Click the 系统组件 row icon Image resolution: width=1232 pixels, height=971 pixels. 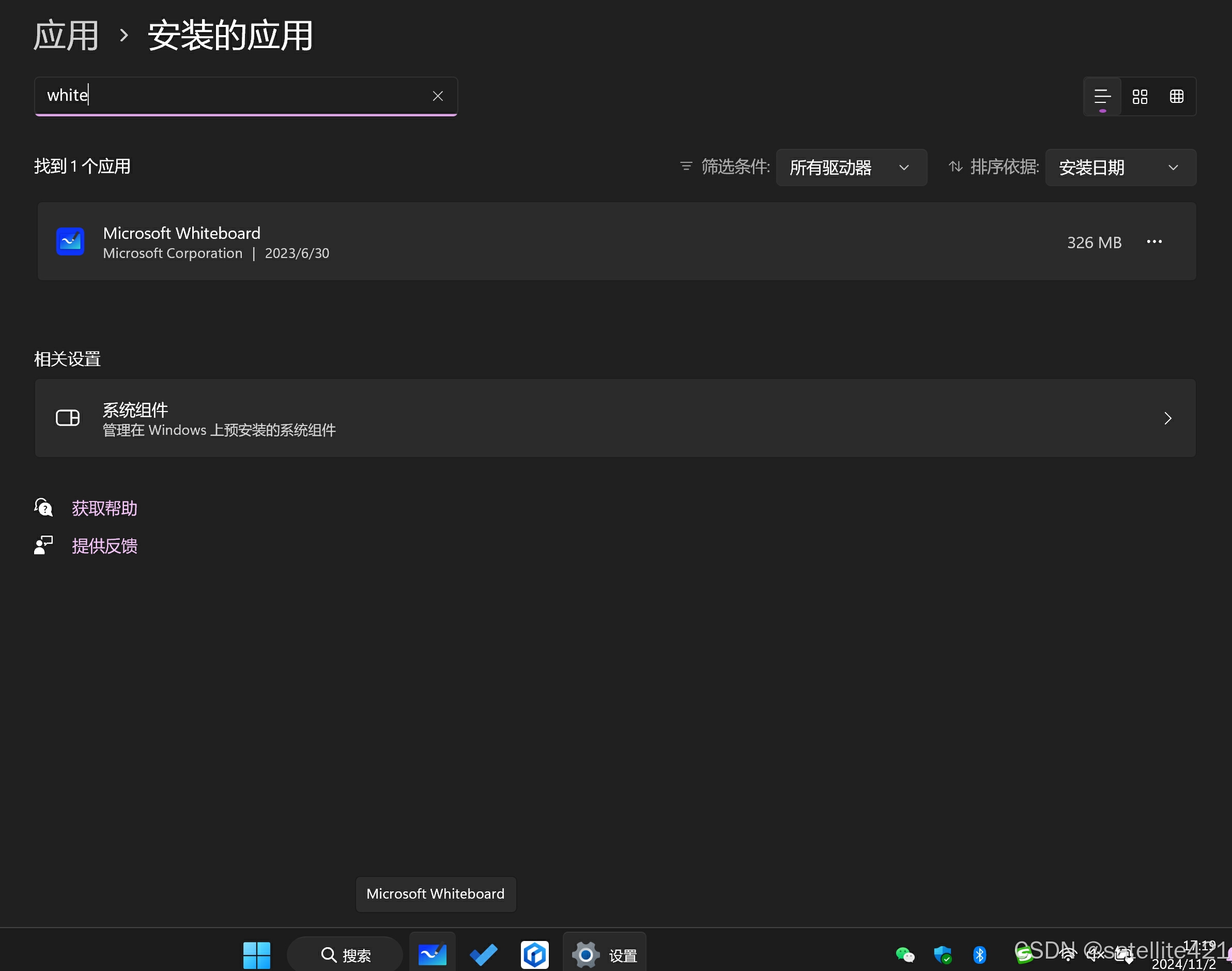tap(68, 418)
